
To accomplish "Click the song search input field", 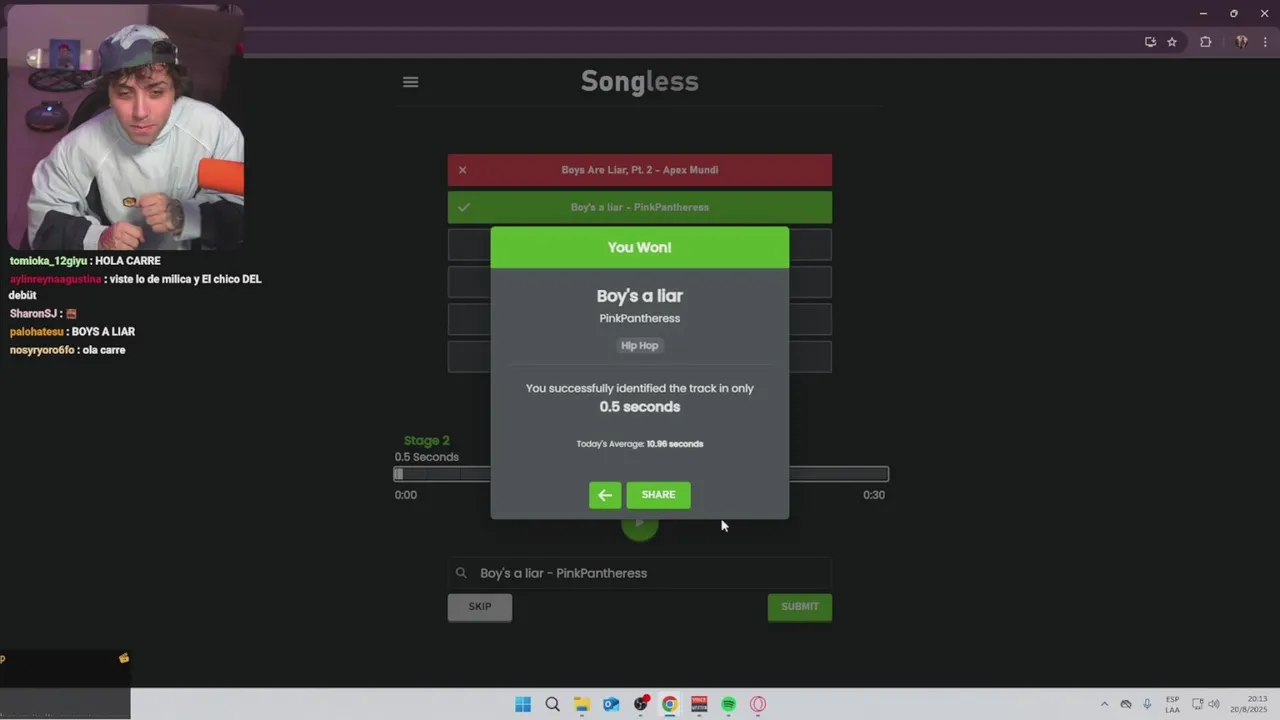I will point(640,573).
